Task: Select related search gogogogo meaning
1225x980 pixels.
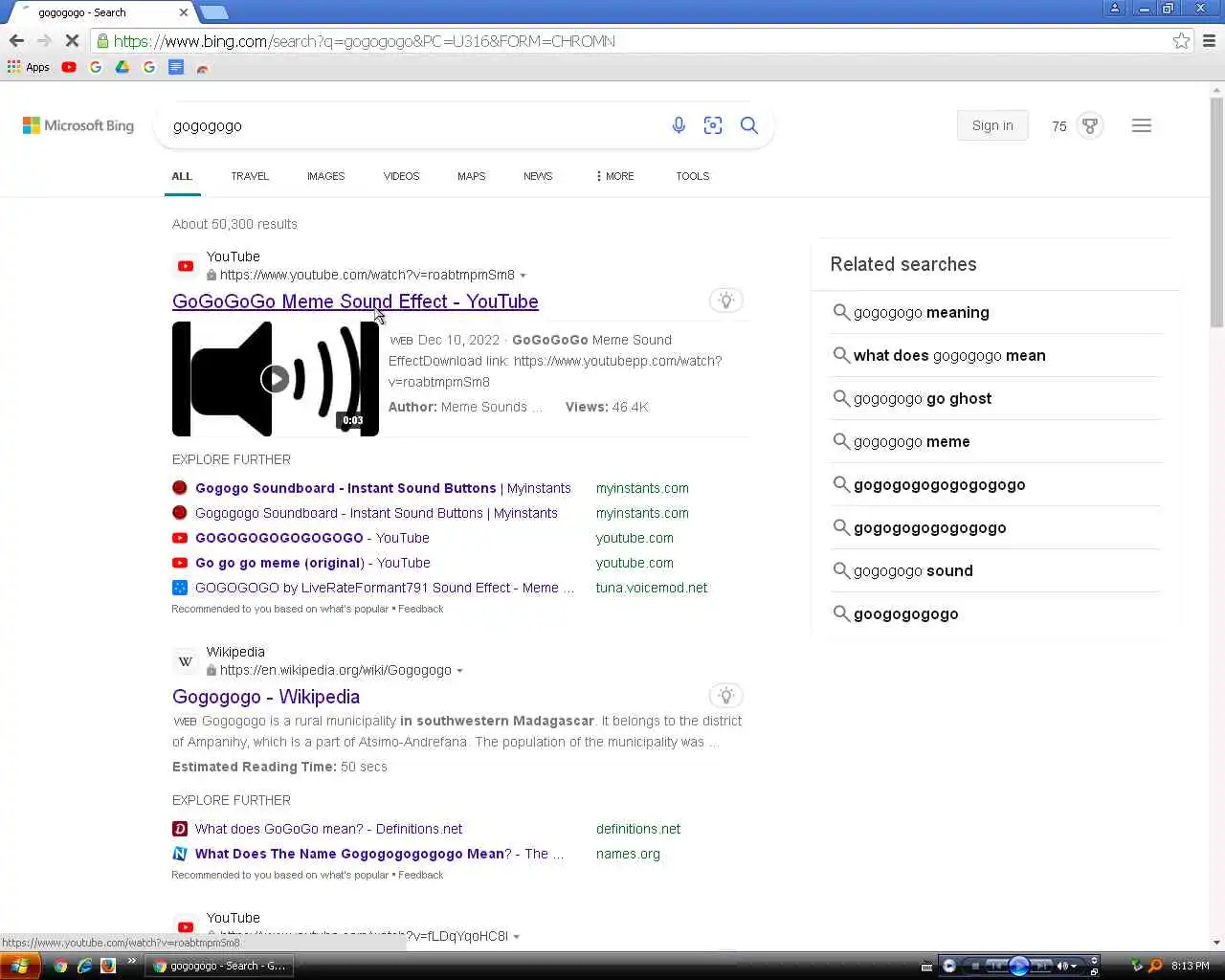Action: pos(995,312)
